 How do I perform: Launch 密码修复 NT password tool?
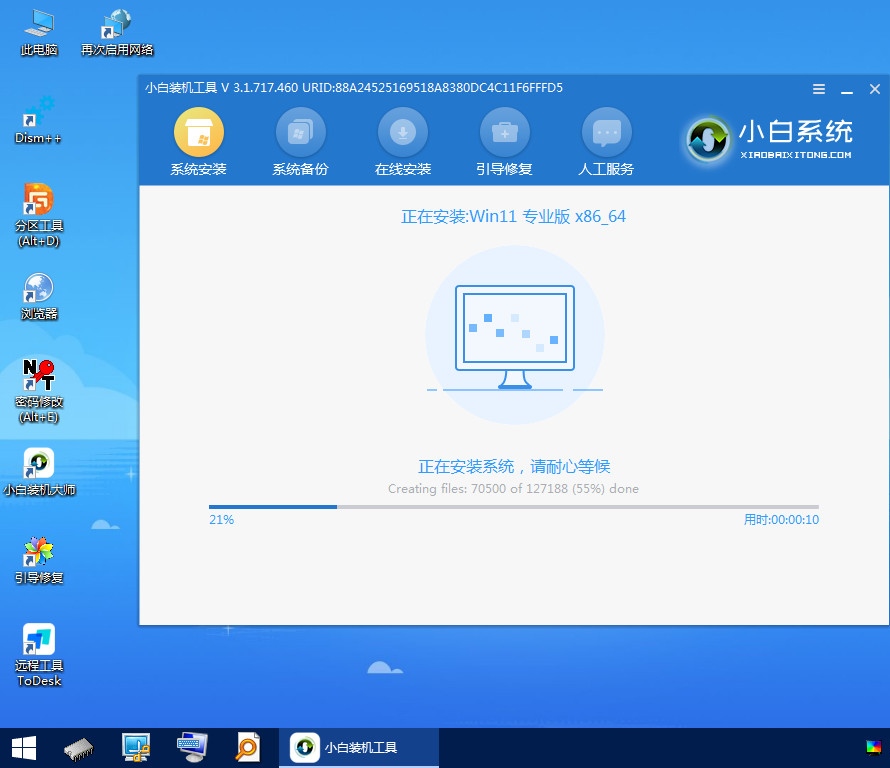pyautogui.click(x=39, y=378)
